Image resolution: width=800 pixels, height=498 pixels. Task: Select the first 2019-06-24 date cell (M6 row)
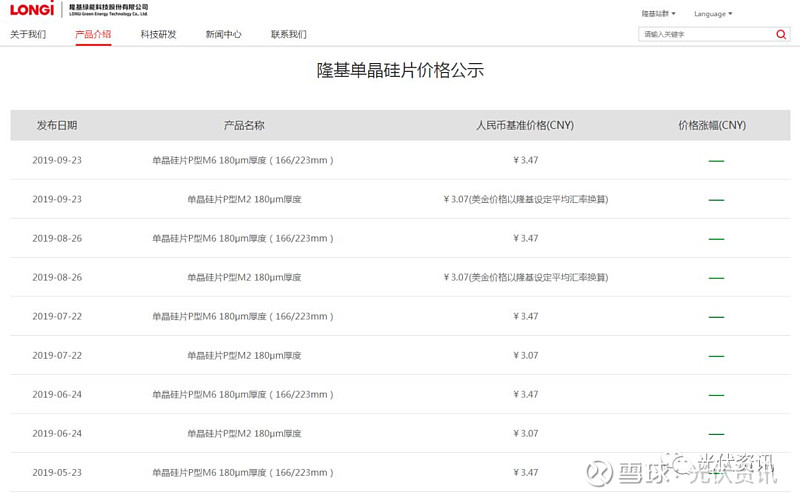[57, 394]
